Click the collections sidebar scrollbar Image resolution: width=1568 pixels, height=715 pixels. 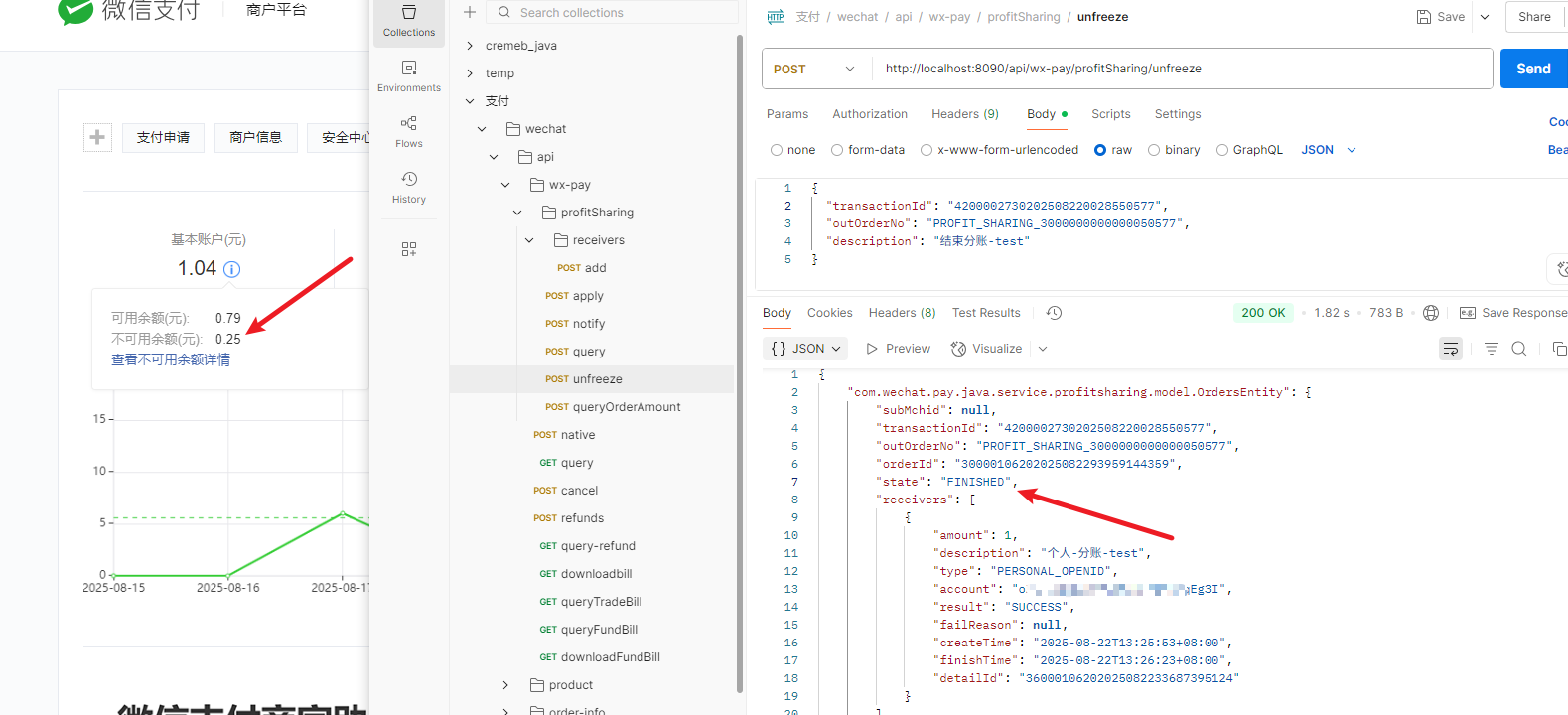(740, 362)
